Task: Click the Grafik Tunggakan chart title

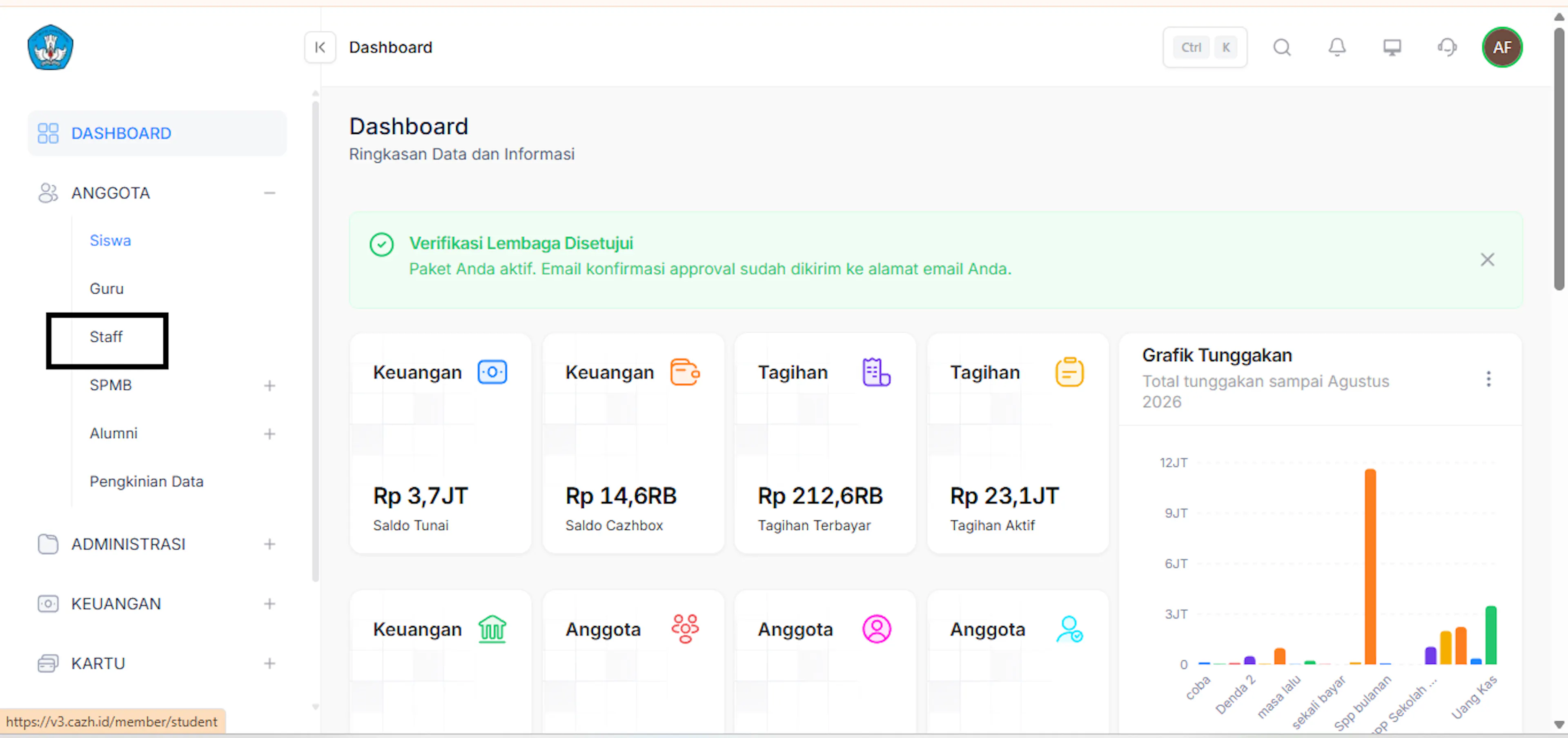Action: [1217, 355]
